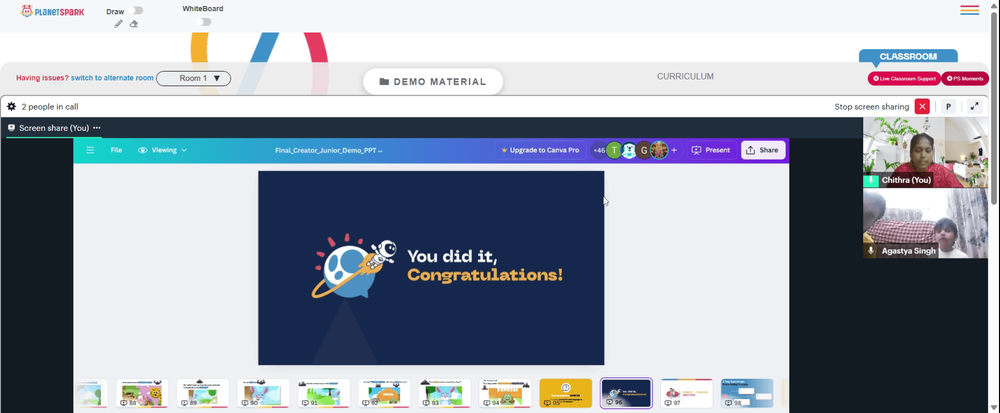Show the +46 additional collaborators
This screenshot has height=413, width=1000.
[x=599, y=150]
